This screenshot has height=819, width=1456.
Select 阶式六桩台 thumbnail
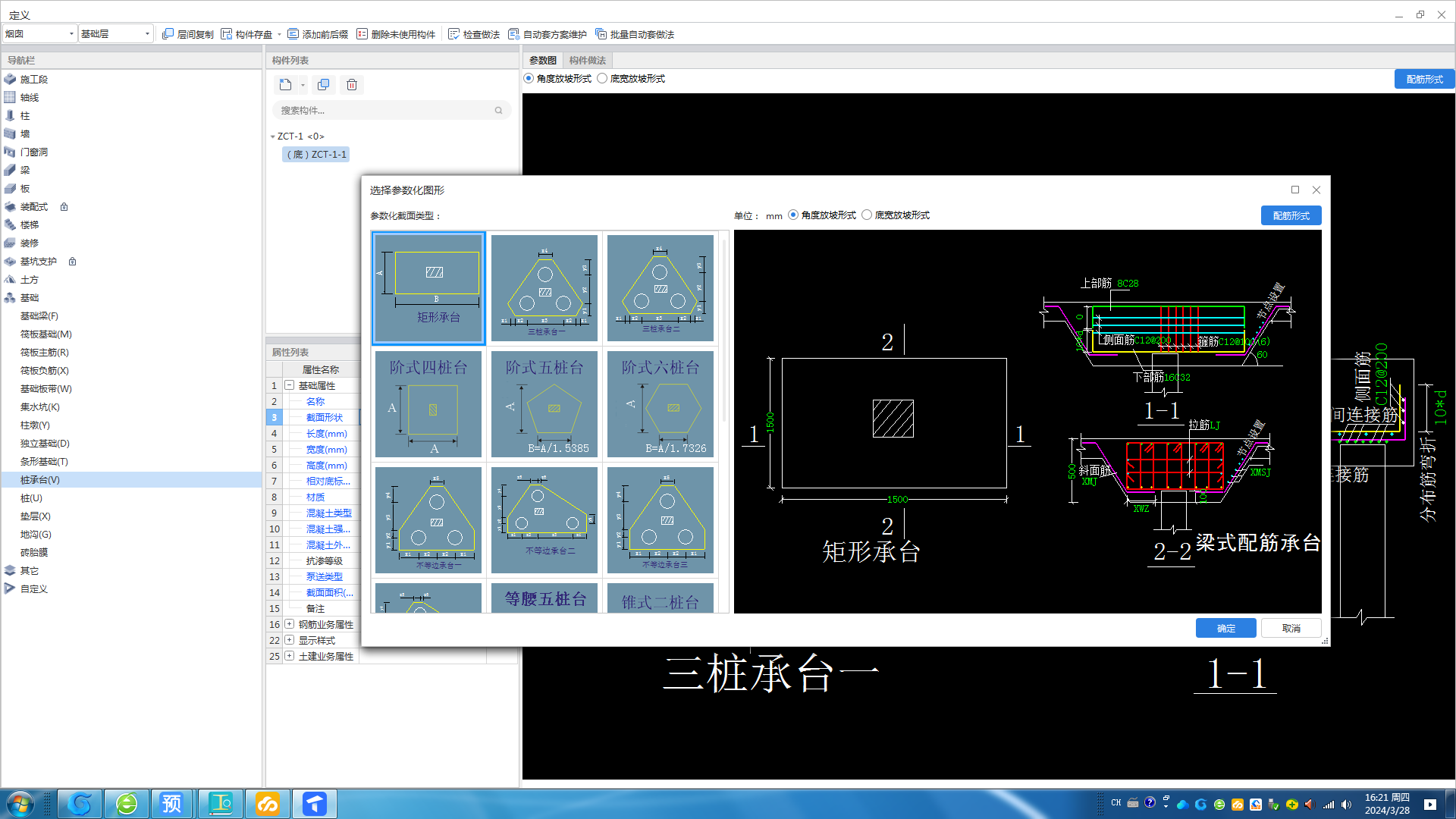click(661, 403)
